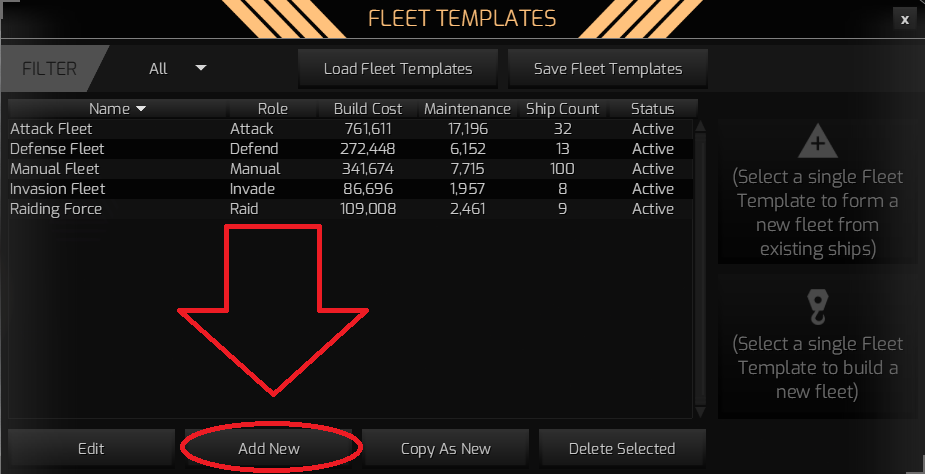Click the list scrollbar down arrow
This screenshot has width=925, height=474.
[x=700, y=411]
